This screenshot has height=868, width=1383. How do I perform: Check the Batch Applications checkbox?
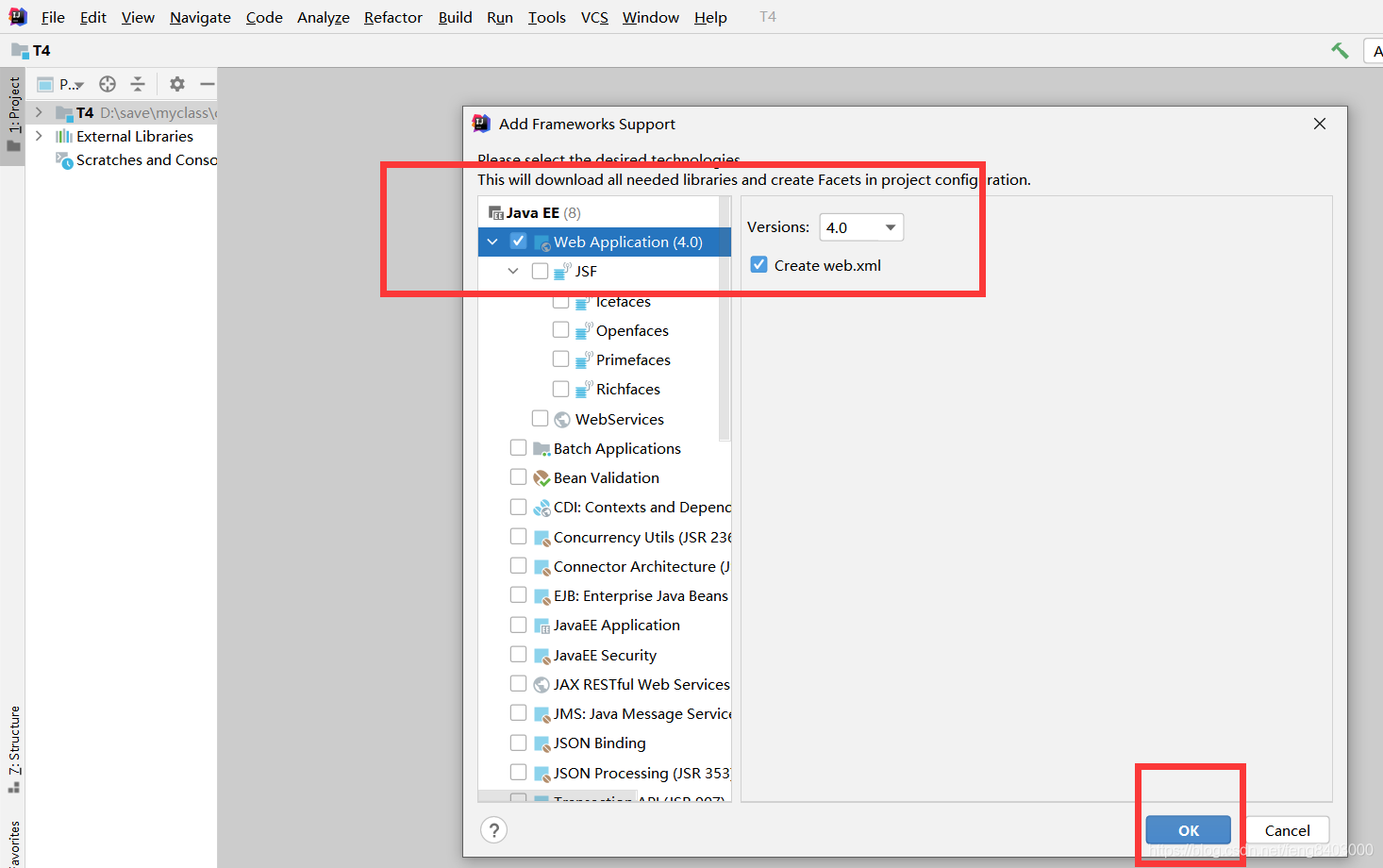518,447
